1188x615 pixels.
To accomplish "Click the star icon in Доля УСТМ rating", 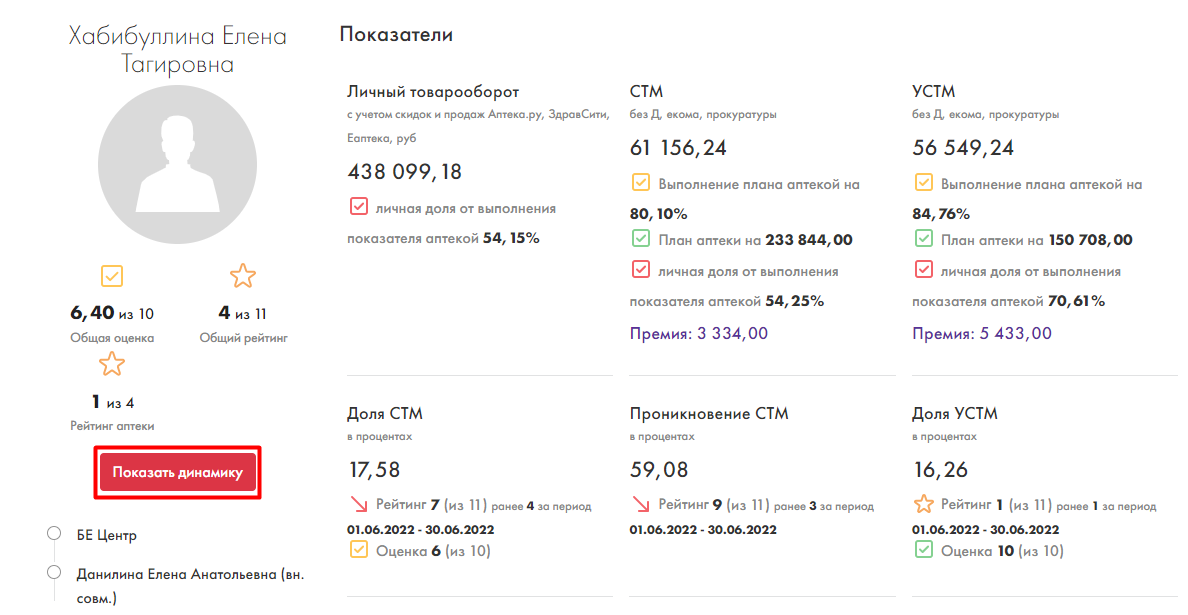I will 922,505.
